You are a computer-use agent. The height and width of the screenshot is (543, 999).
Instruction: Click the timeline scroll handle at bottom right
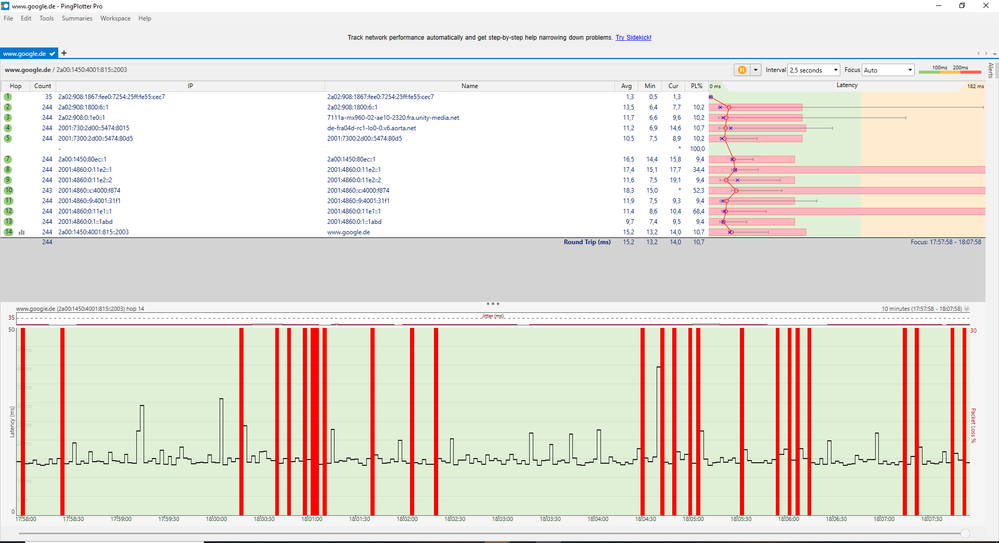965,533
